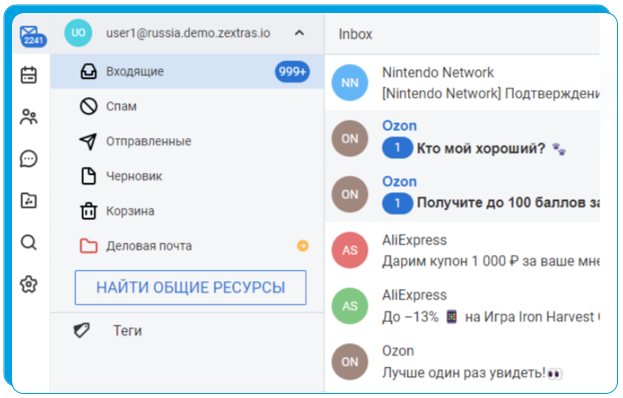The image size is (623, 398).
Task: Open the Nintendo Network confirmation email
Action: (462, 83)
